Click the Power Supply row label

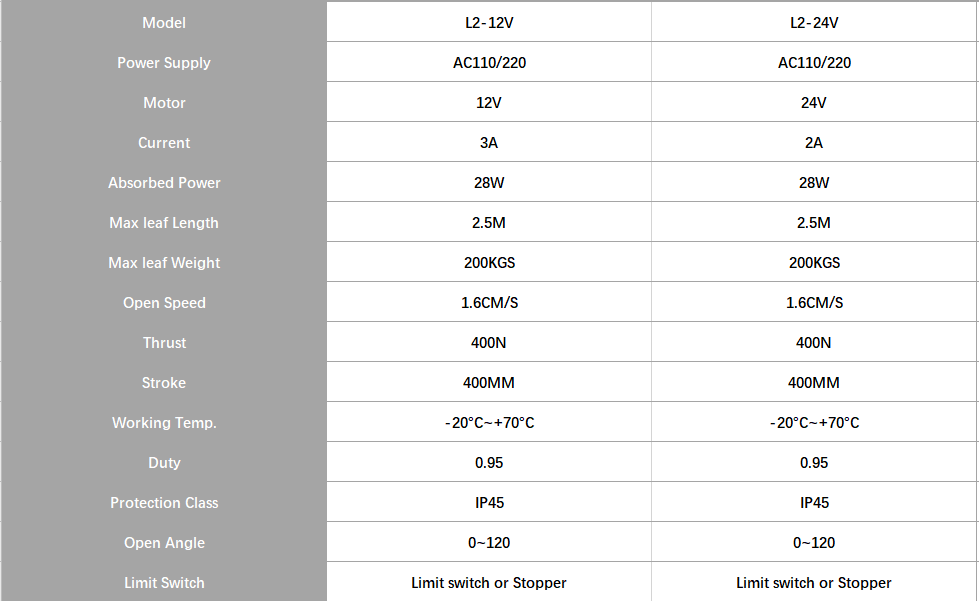click(164, 62)
